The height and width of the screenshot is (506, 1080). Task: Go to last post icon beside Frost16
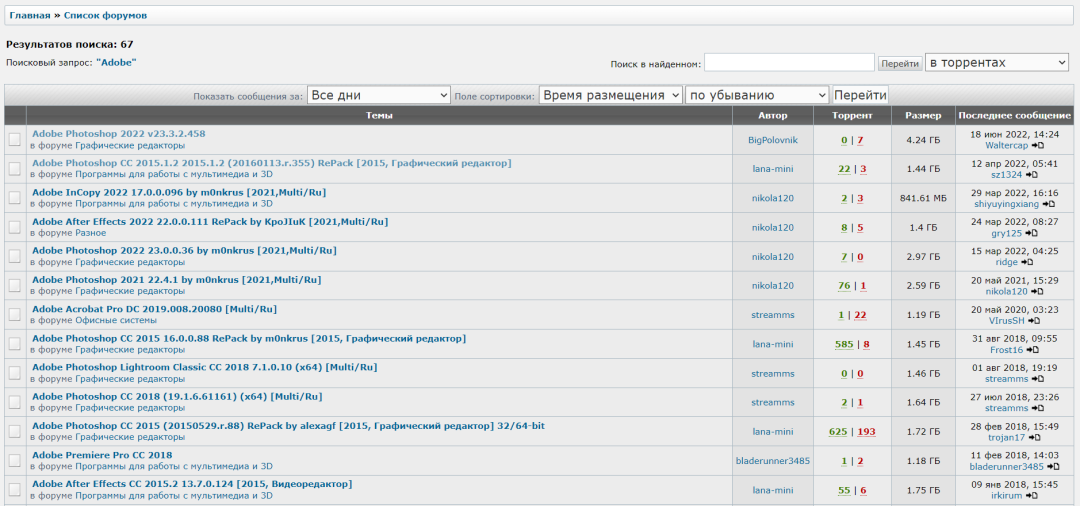1032,350
